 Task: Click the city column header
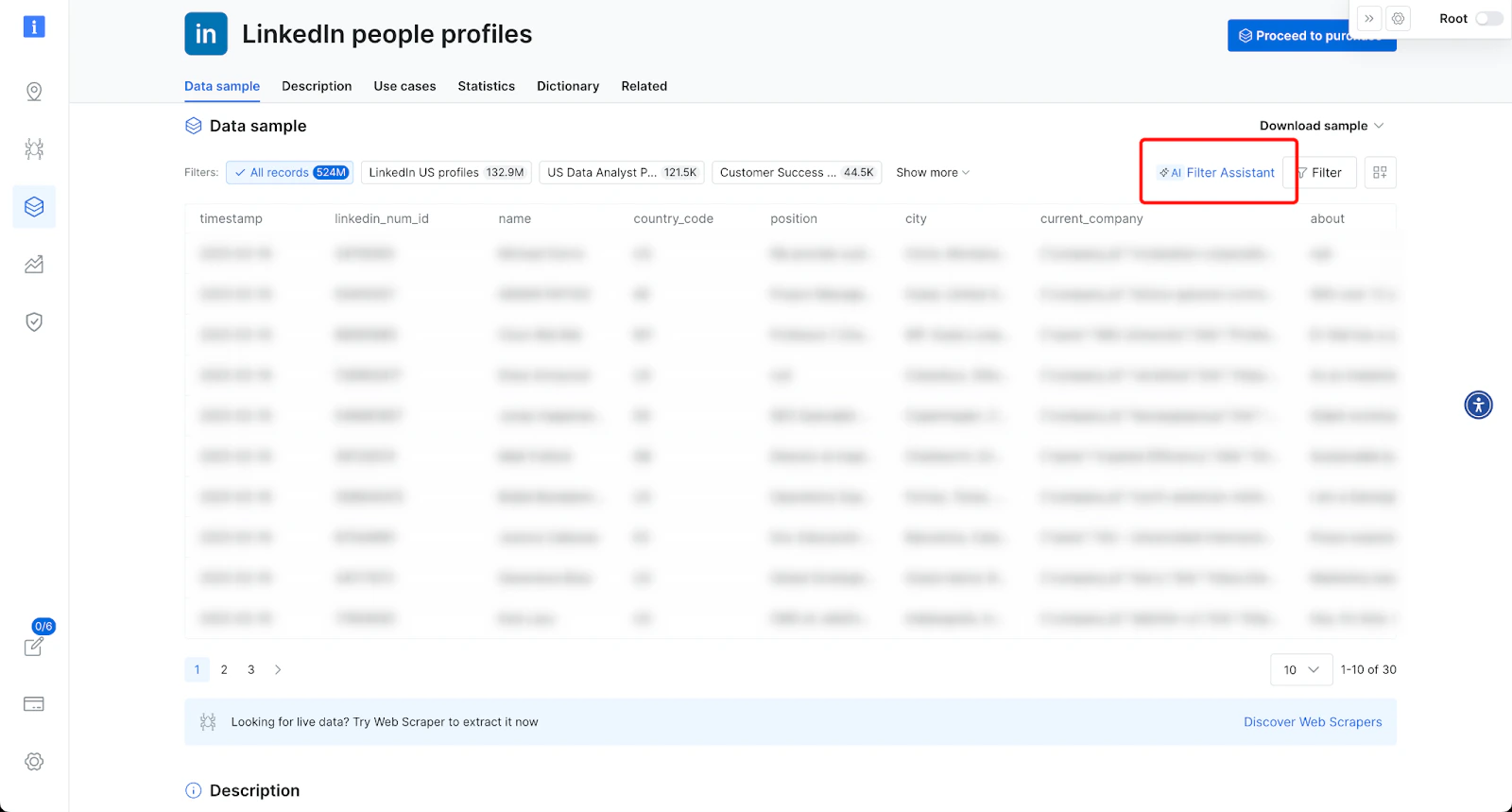(916, 218)
